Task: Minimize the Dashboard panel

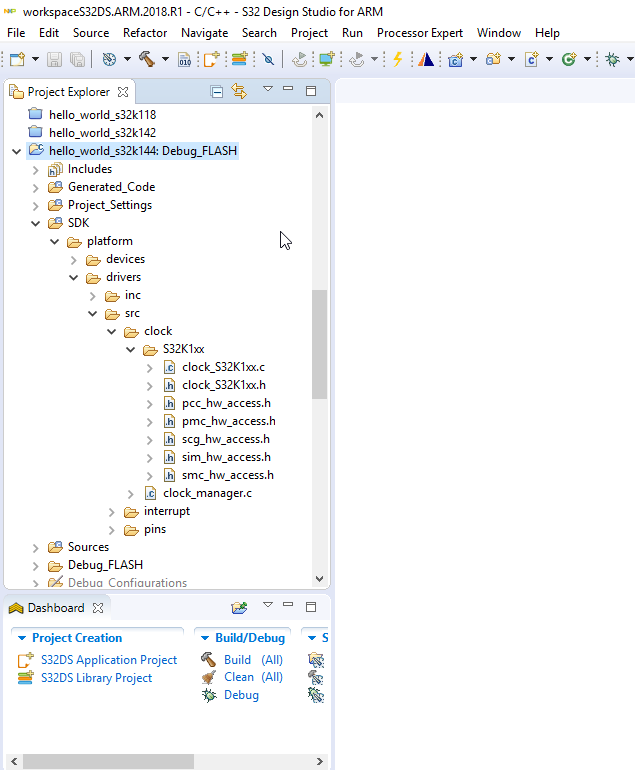Action: tap(288, 604)
